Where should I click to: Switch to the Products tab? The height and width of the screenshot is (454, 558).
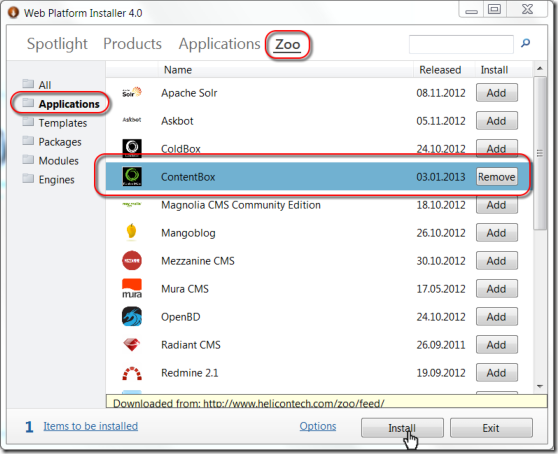[x=132, y=44]
